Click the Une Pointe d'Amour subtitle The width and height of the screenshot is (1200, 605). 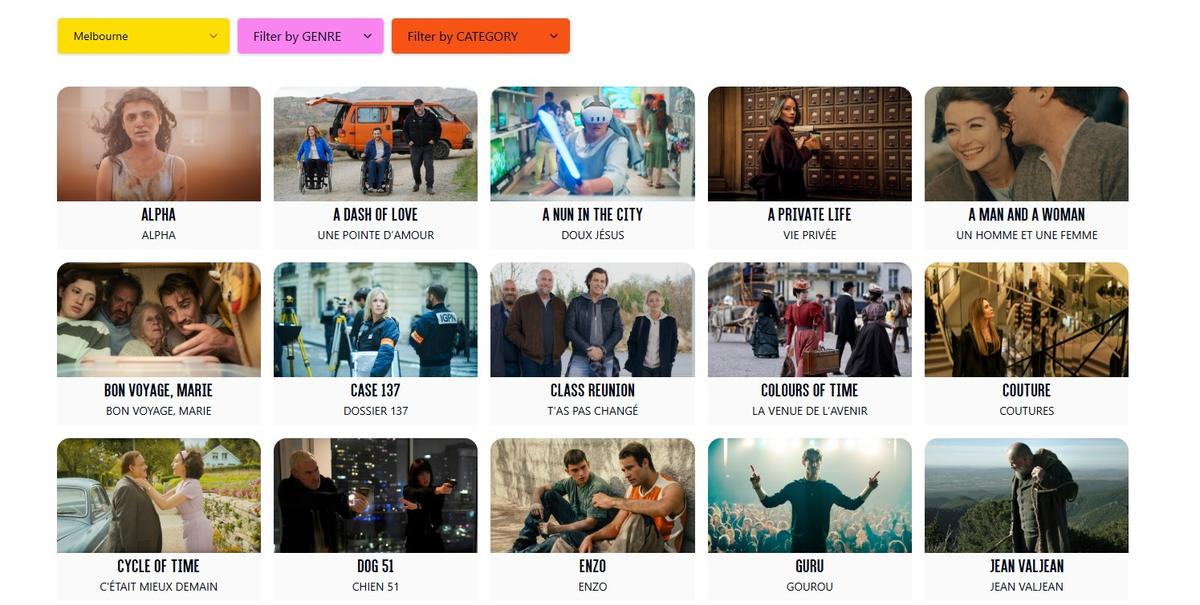(376, 235)
